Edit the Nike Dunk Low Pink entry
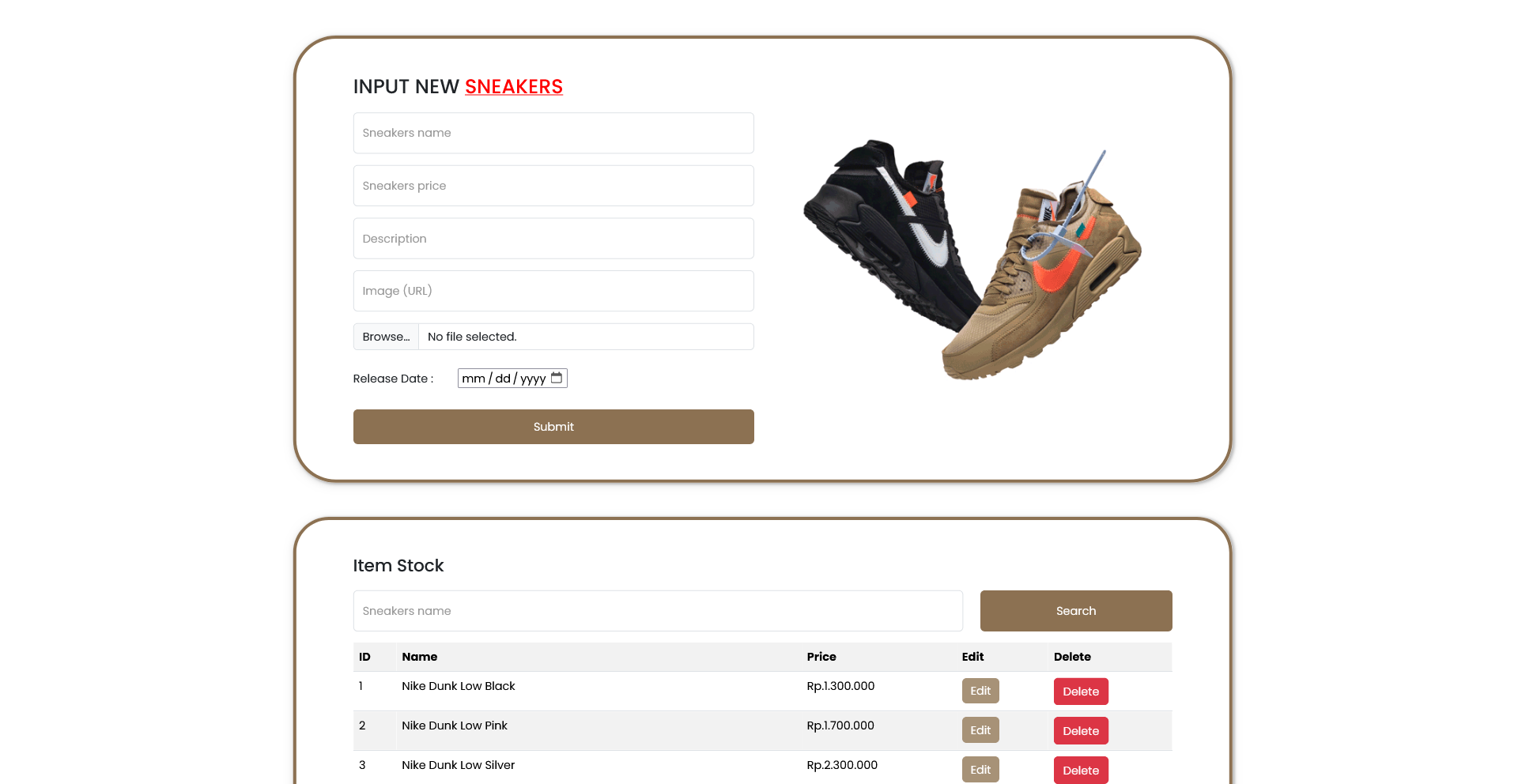The width and height of the screenshot is (1518, 784). (x=980, y=729)
